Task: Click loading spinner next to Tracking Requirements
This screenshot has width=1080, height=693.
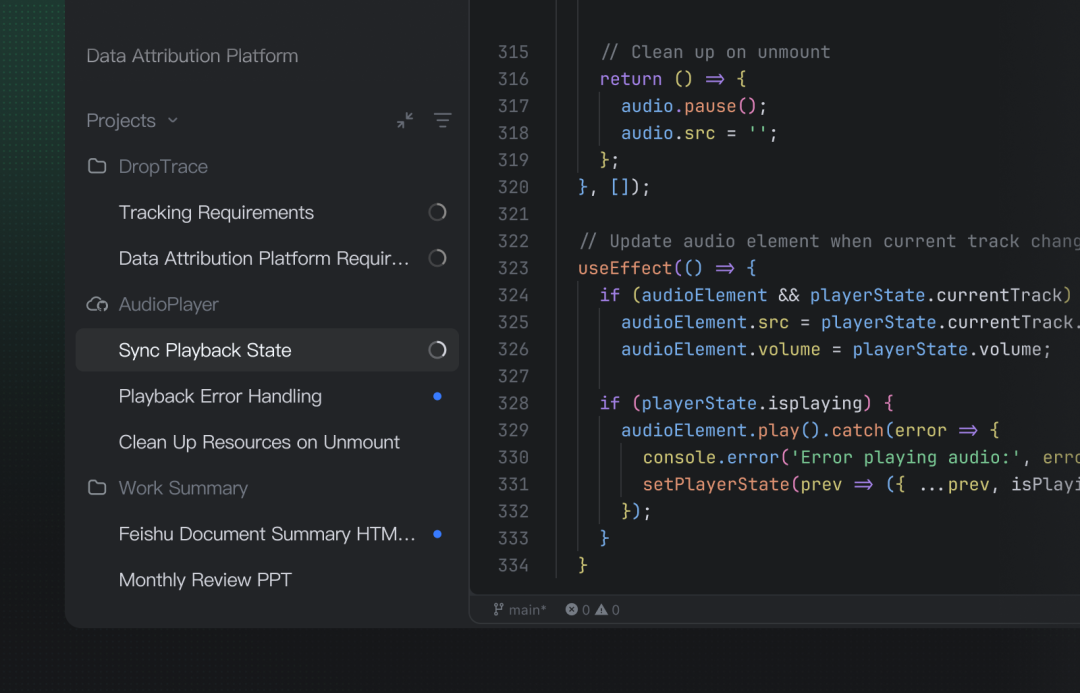Action: (x=437, y=212)
